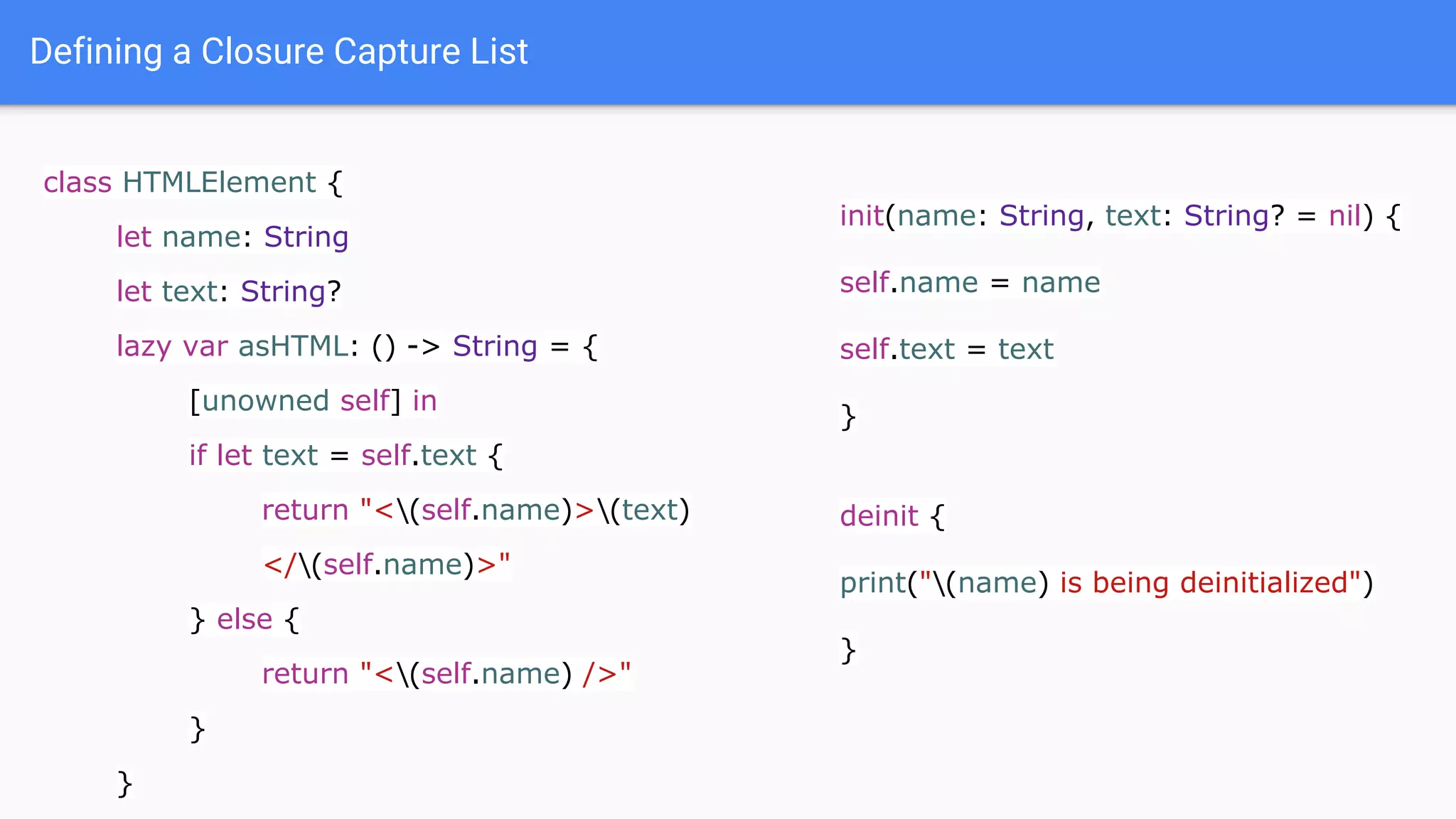Click the '} else {' line
Viewport: 1456px width, 819px height.
pos(245,619)
